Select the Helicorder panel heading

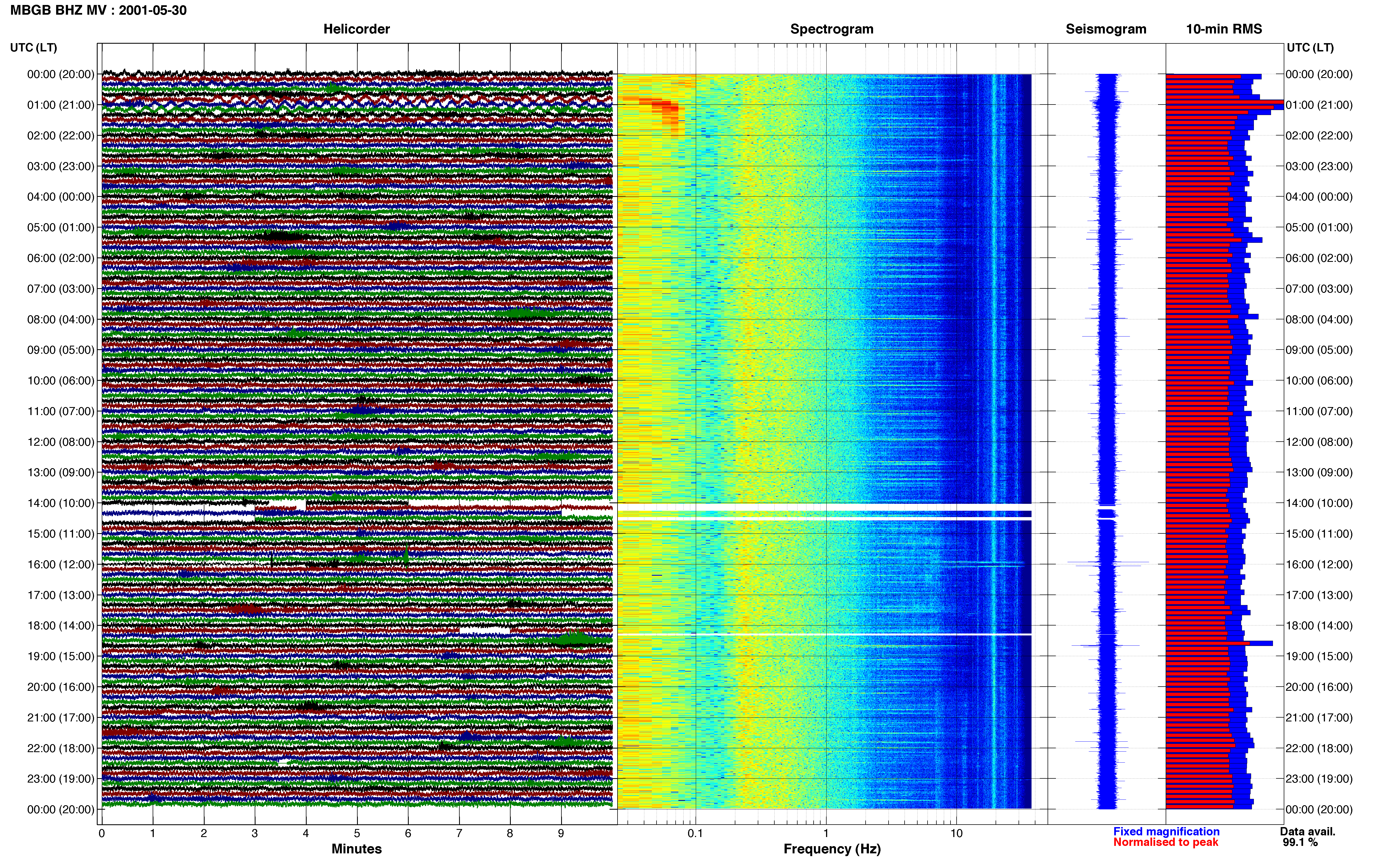click(x=356, y=29)
